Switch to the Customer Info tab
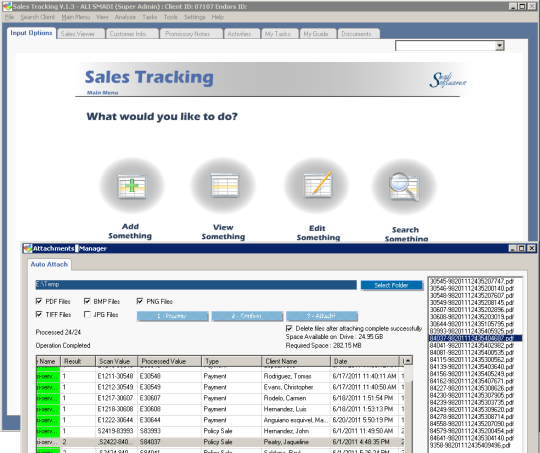Image resolution: width=540 pixels, height=453 pixels. pyautogui.click(x=132, y=34)
